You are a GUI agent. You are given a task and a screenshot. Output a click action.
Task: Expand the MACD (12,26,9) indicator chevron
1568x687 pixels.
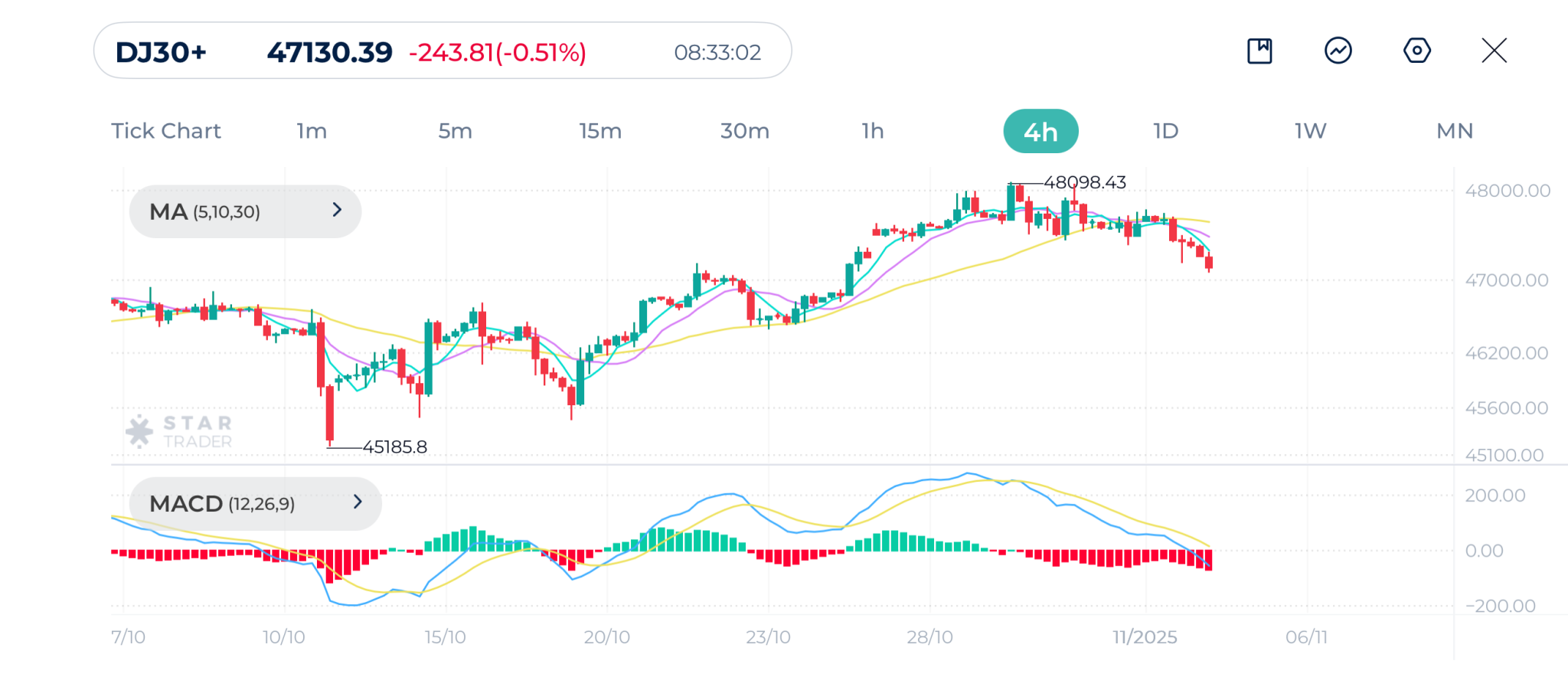pyautogui.click(x=358, y=502)
